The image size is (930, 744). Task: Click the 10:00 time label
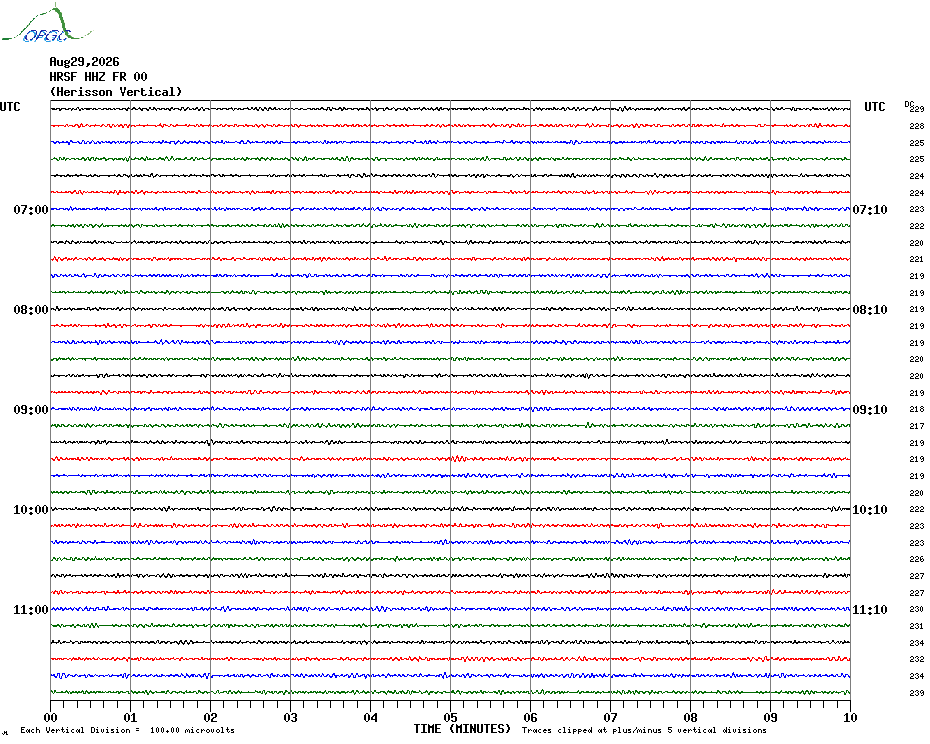coord(31,510)
